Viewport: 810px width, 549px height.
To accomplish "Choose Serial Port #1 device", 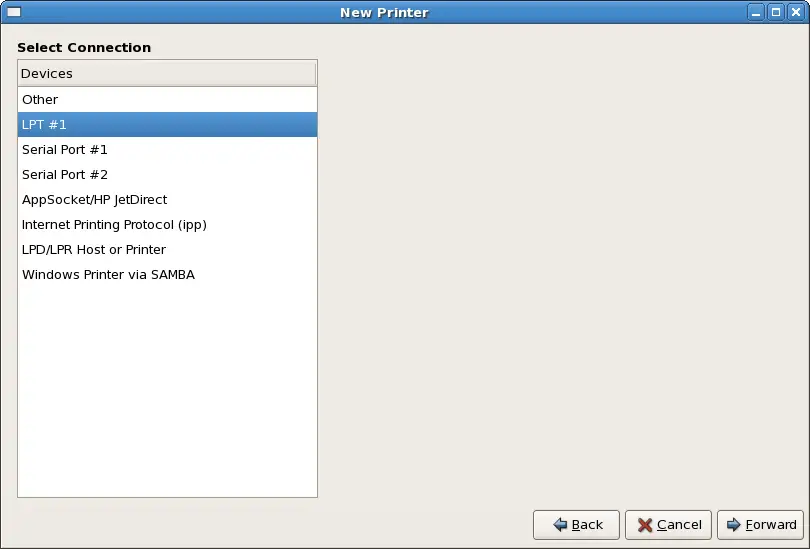I will 64,150.
